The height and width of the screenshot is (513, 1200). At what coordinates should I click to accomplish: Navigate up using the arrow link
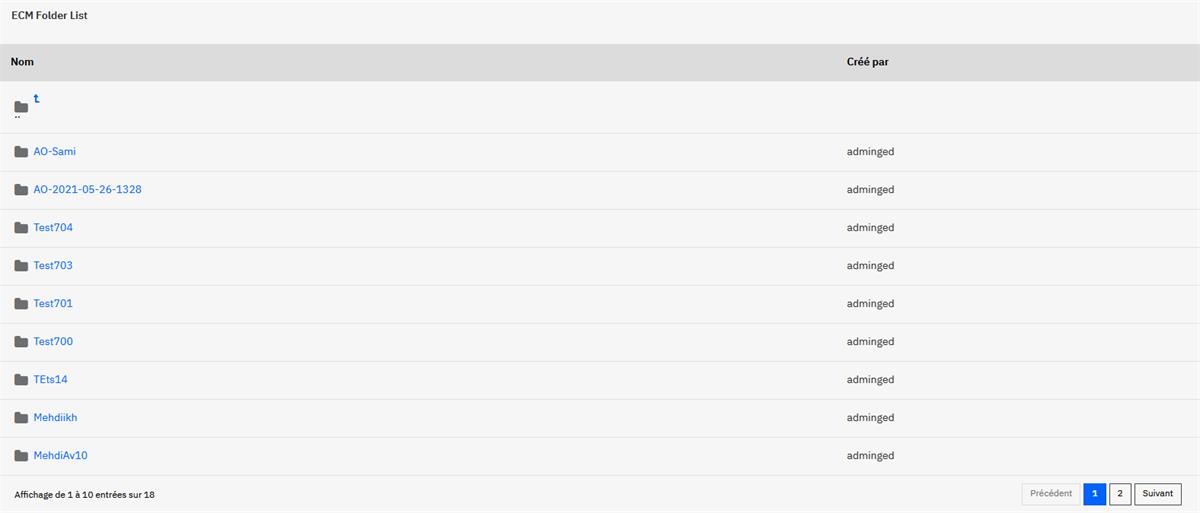pos(37,98)
